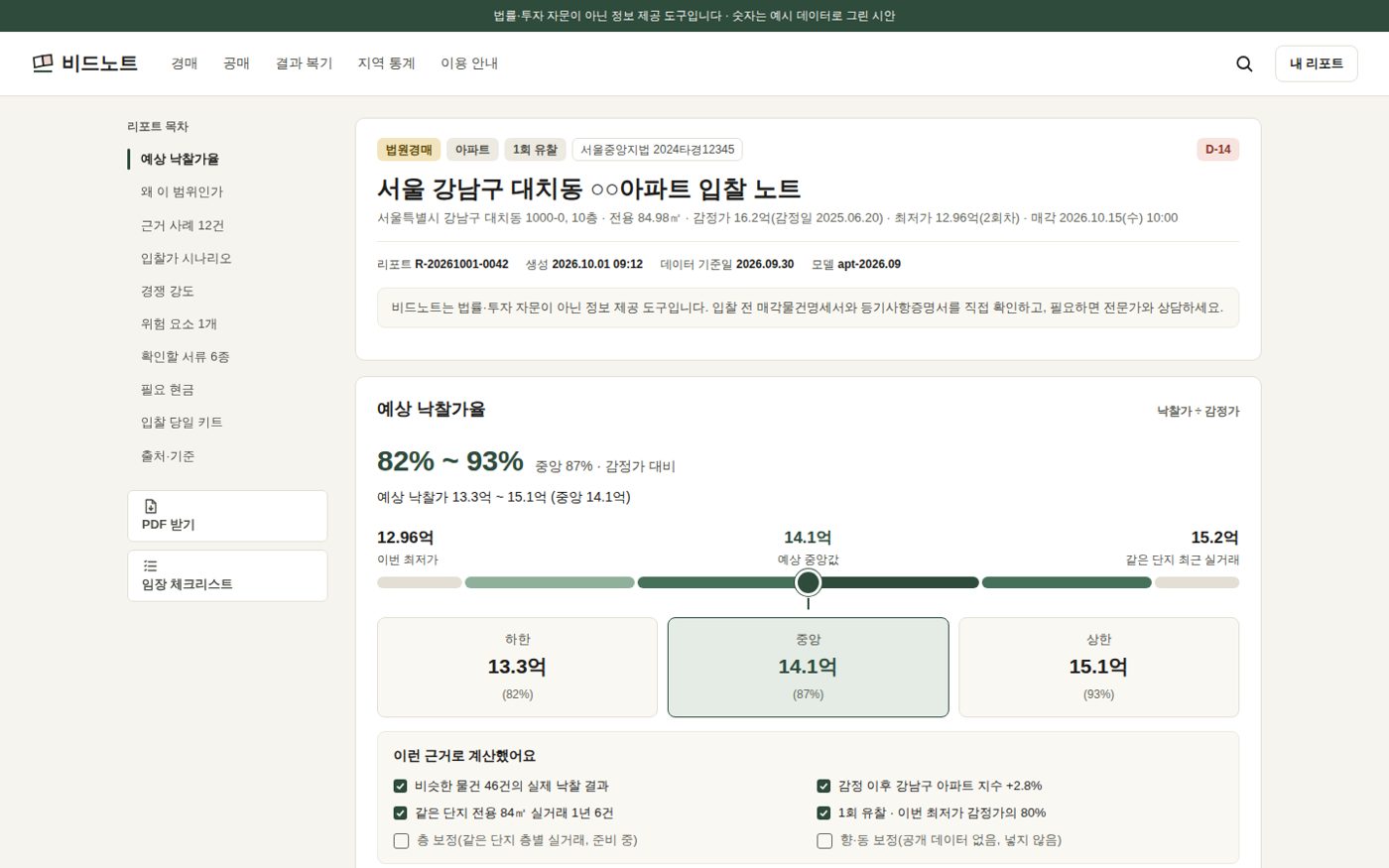Viewport: 1389px width, 868px height.
Task: Click the 이런 근거로 계산했어요 heading
Action: (x=464, y=756)
